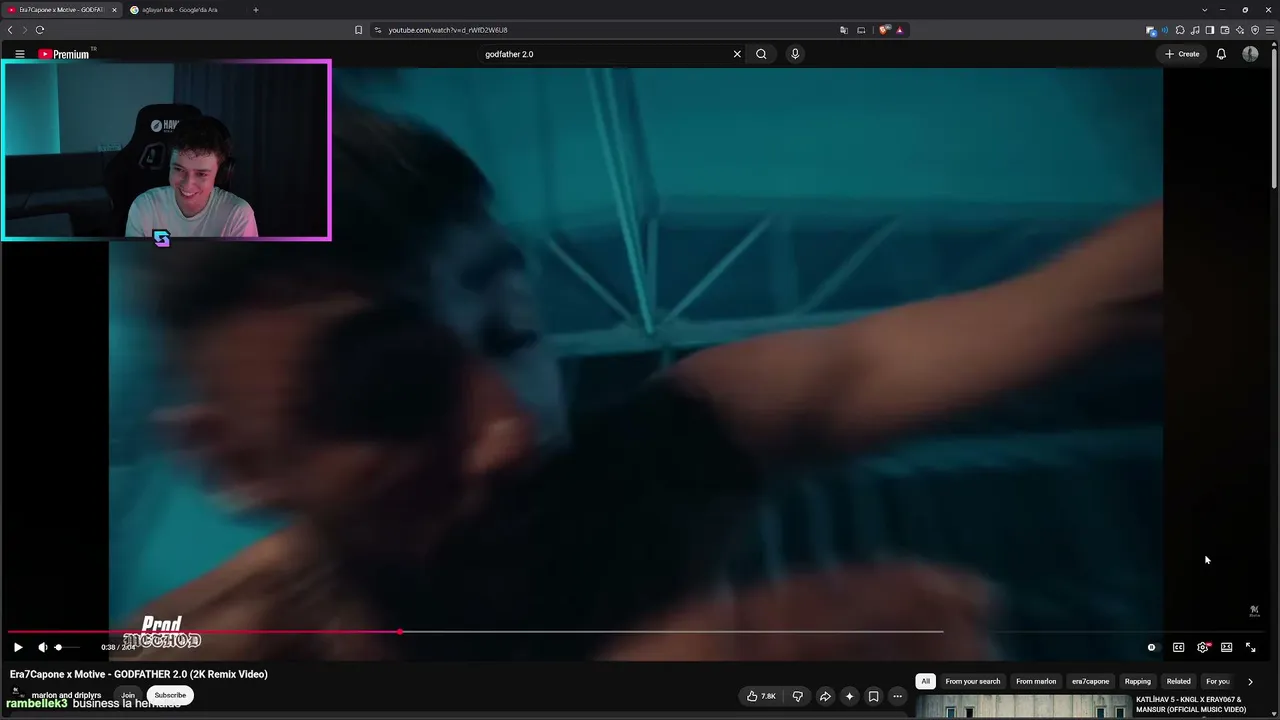The image size is (1280, 720).
Task: Mute the video volume
Action: [x=42, y=647]
